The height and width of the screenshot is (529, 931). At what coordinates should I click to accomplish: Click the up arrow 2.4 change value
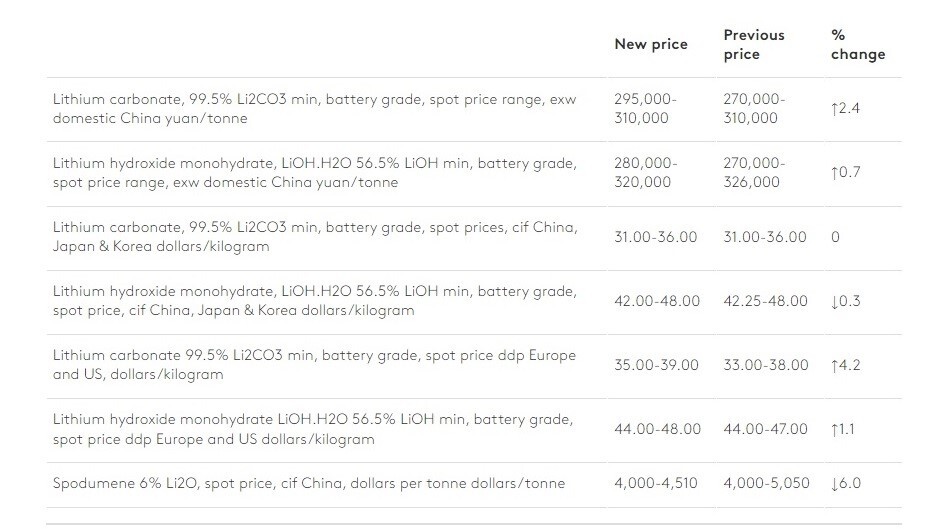tap(846, 109)
